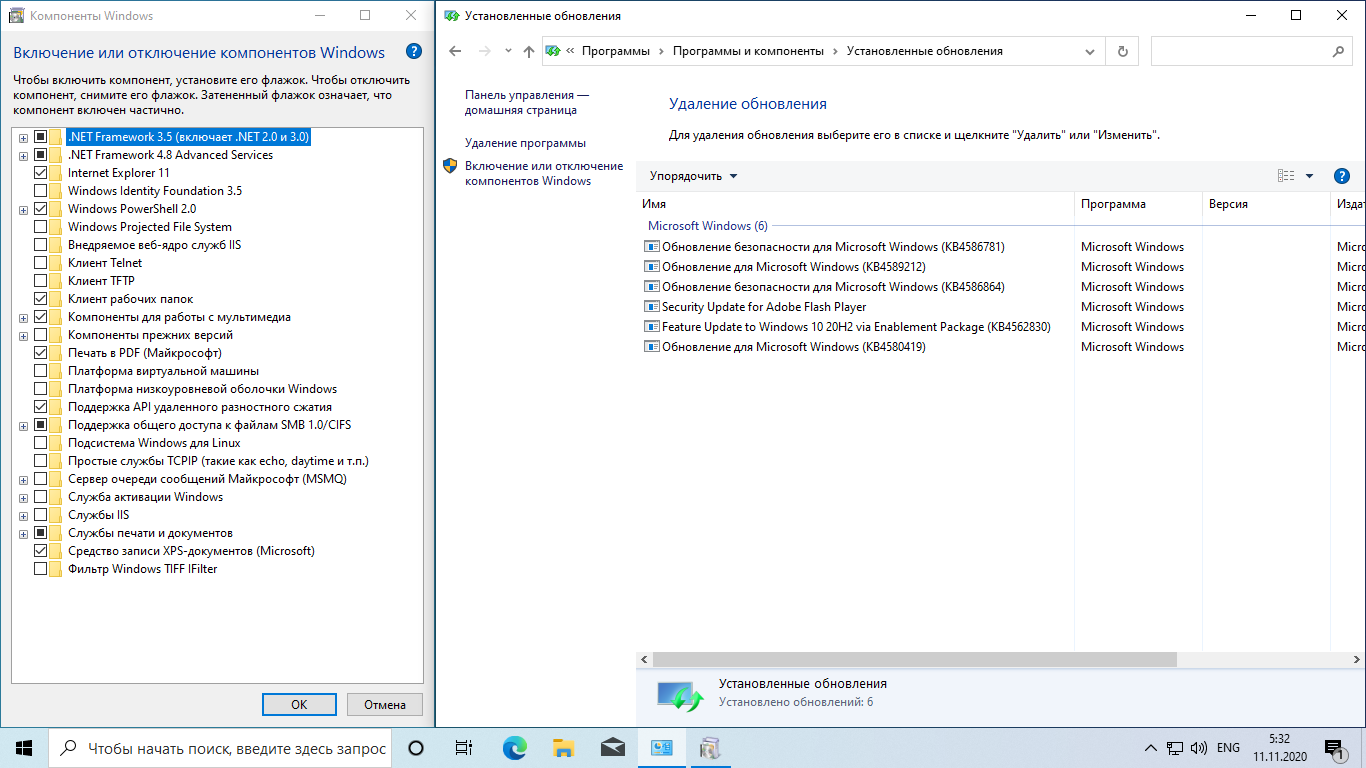Collapse Microsoft Windows (6) group header
Image resolution: width=1366 pixels, height=768 pixels.
(708, 226)
